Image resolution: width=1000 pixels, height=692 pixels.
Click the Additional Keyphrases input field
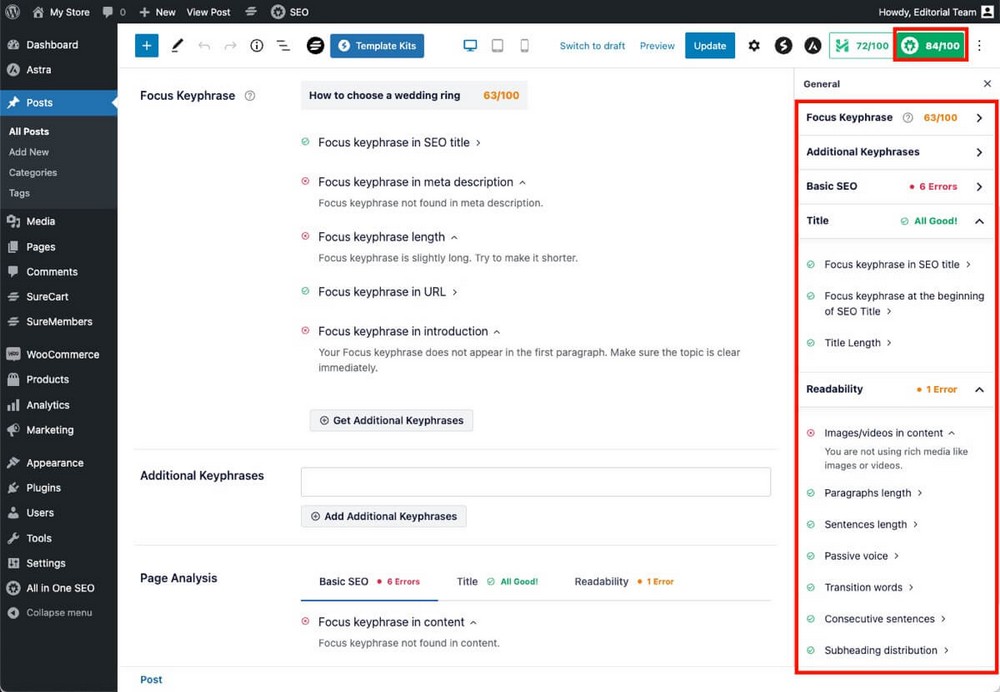(x=535, y=482)
